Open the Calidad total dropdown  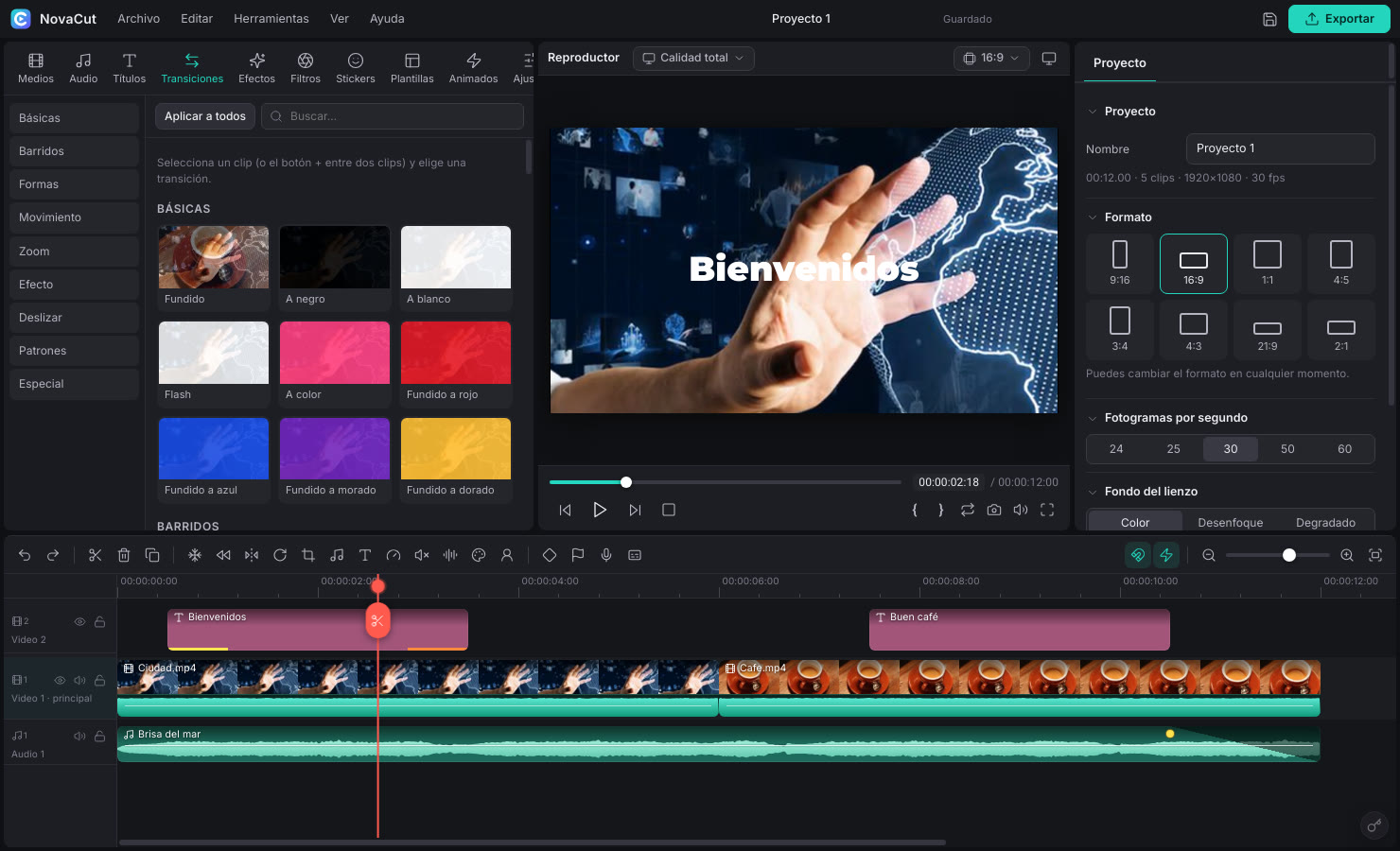693,58
